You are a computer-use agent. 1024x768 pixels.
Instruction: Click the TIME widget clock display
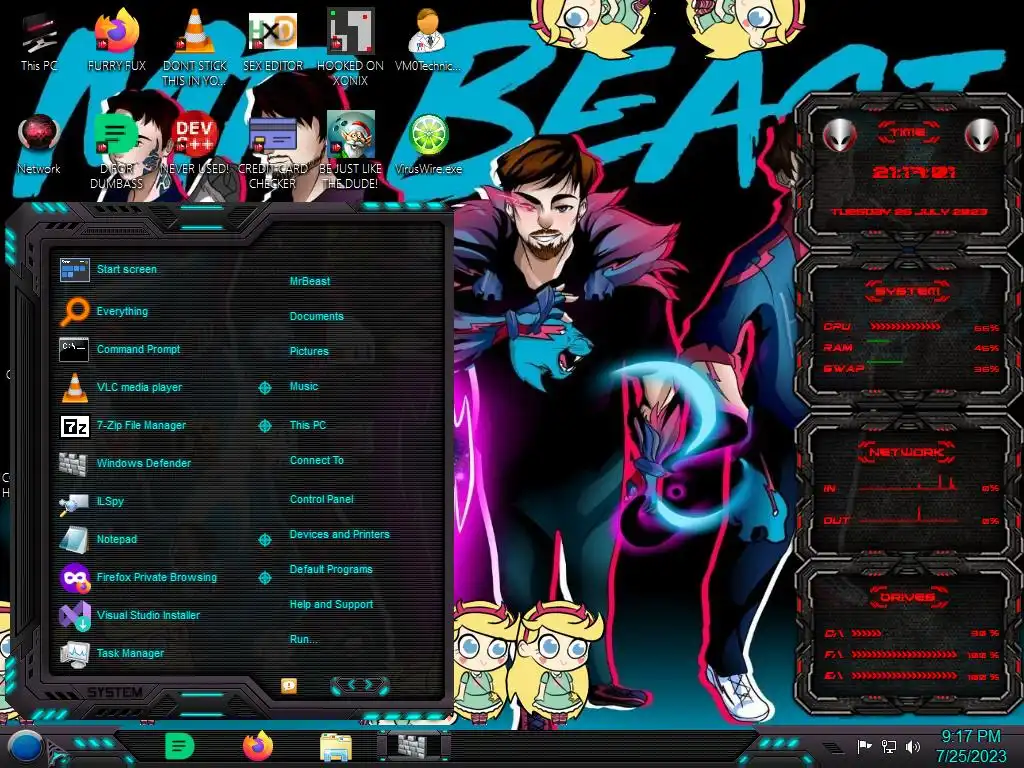tap(914, 172)
